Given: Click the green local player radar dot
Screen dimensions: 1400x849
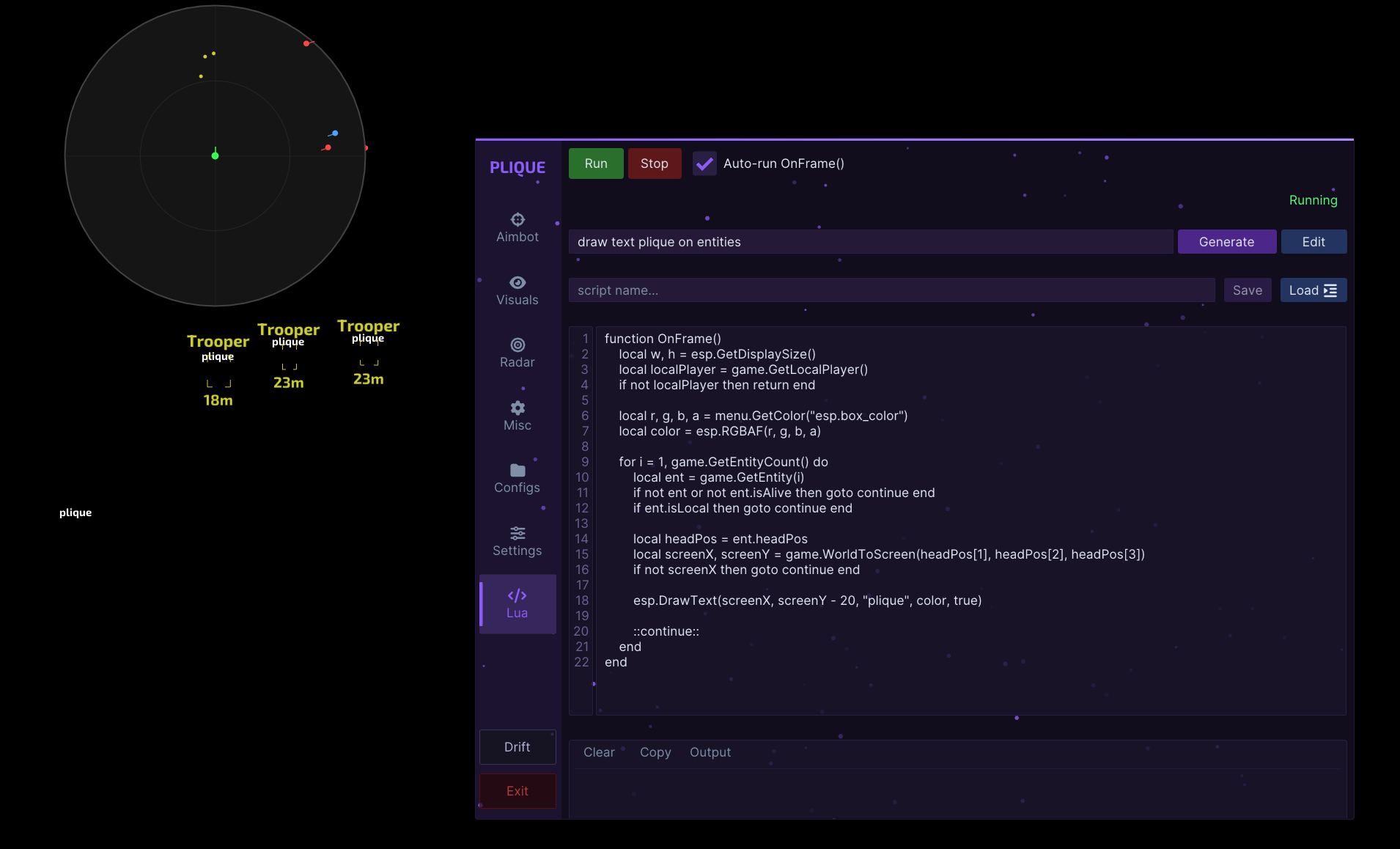Looking at the screenshot, I should [215, 155].
